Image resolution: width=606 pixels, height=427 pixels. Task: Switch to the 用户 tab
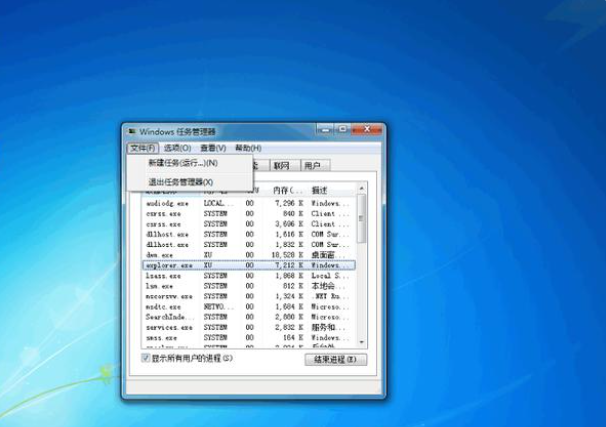pyautogui.click(x=313, y=166)
